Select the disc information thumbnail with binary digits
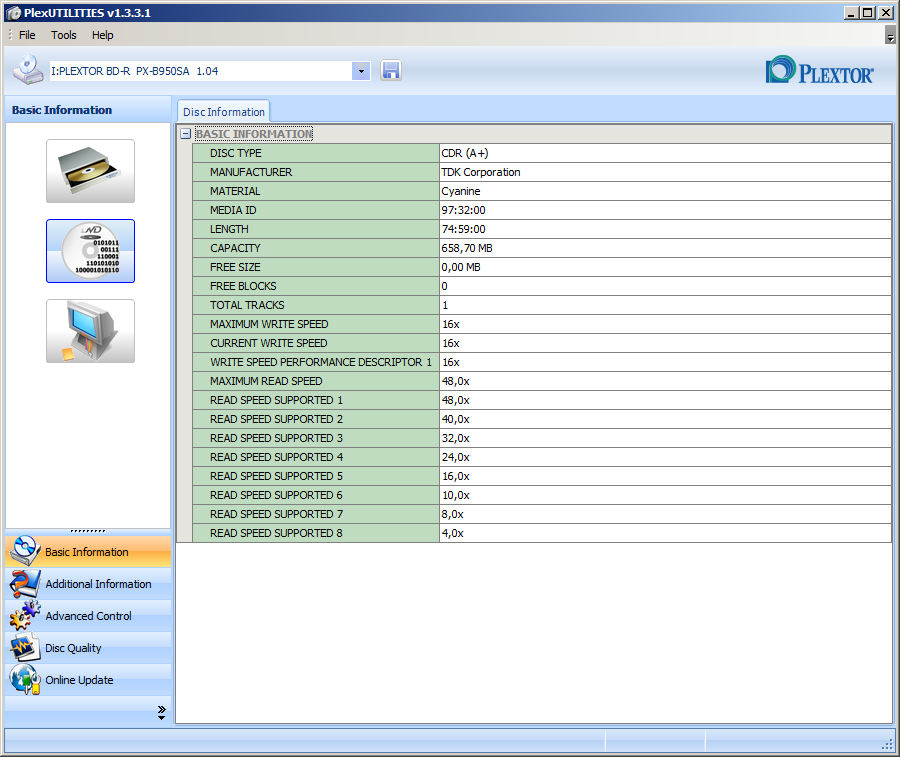This screenshot has width=900, height=757. (91, 251)
